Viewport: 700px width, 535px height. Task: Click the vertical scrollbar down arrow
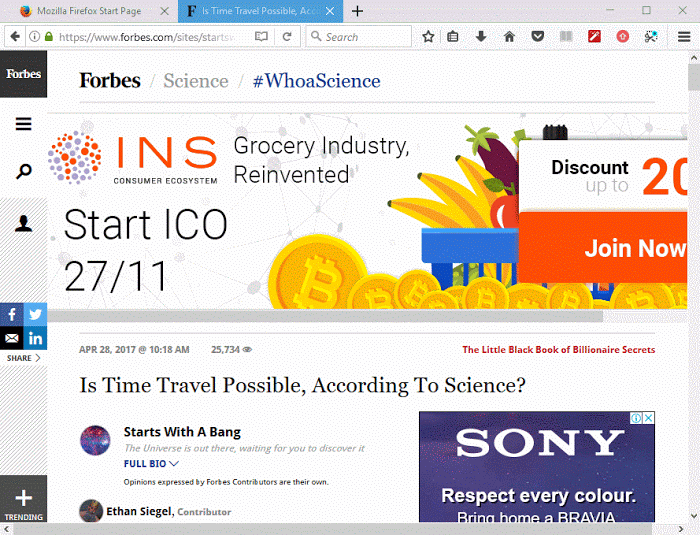pyautogui.click(x=694, y=516)
